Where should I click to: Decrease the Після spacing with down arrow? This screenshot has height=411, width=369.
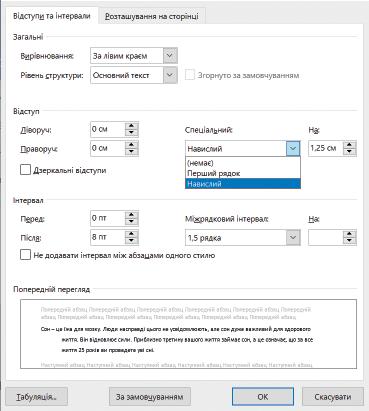131,241
